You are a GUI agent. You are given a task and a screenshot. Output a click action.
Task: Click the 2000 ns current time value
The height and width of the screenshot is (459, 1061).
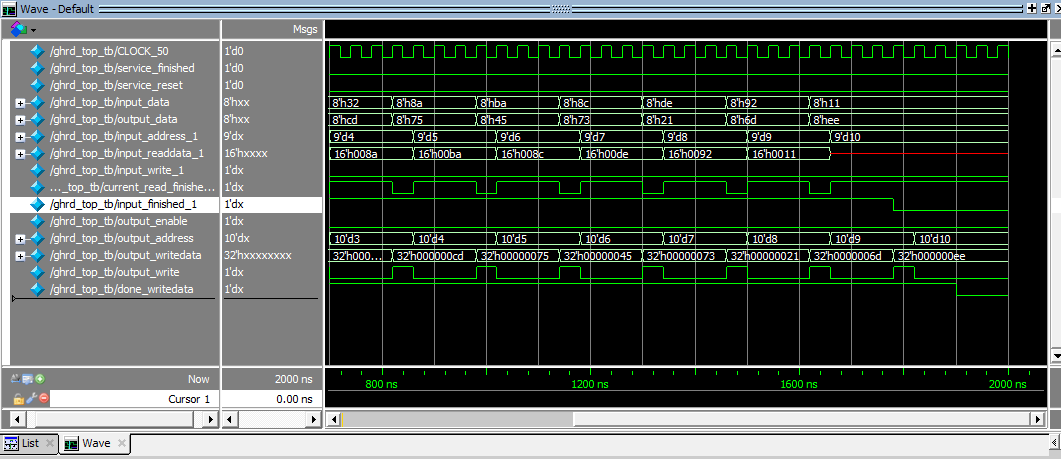(294, 379)
